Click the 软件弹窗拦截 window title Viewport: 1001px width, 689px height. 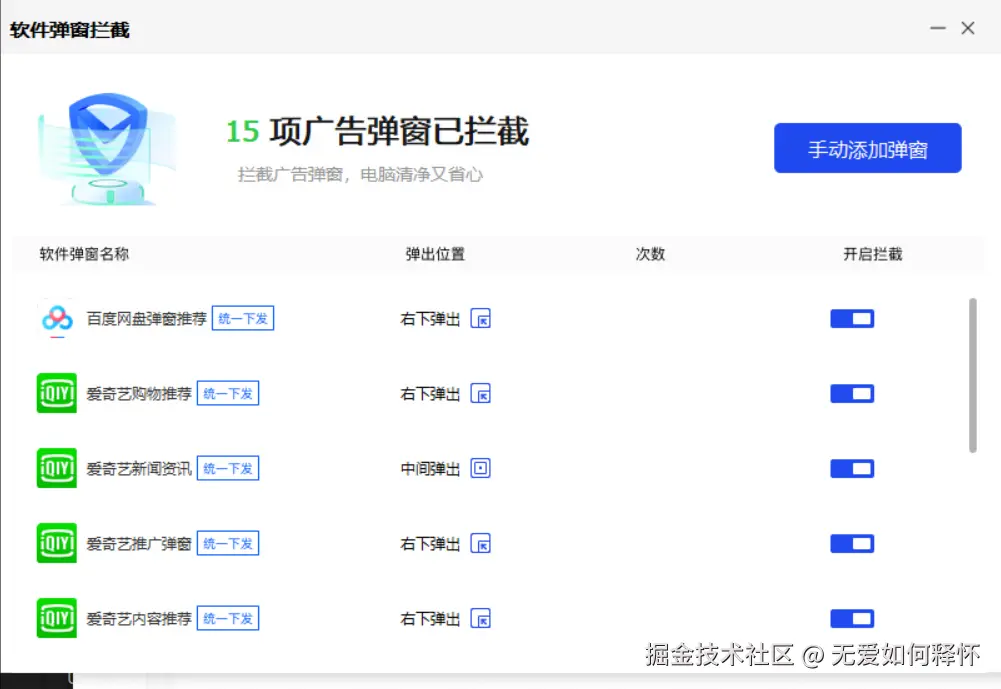click(x=70, y=29)
